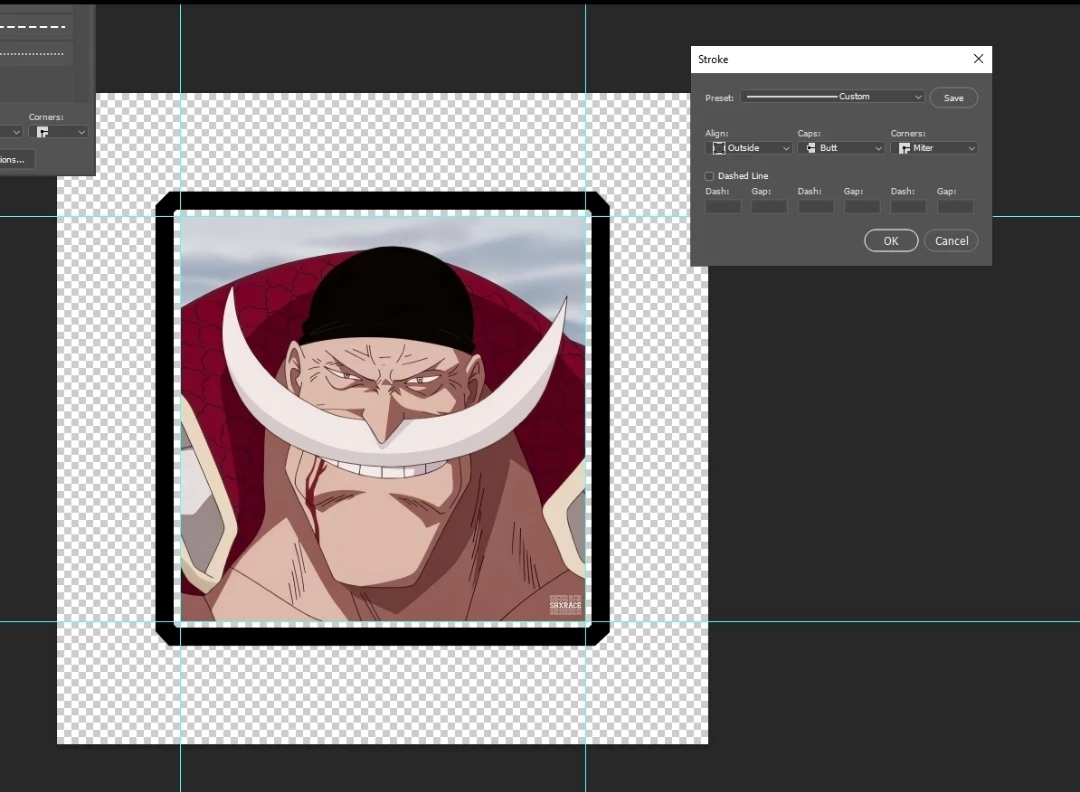Open Corners dropdown in left stroke panel
This screenshot has width=1080, height=792.
point(59,132)
